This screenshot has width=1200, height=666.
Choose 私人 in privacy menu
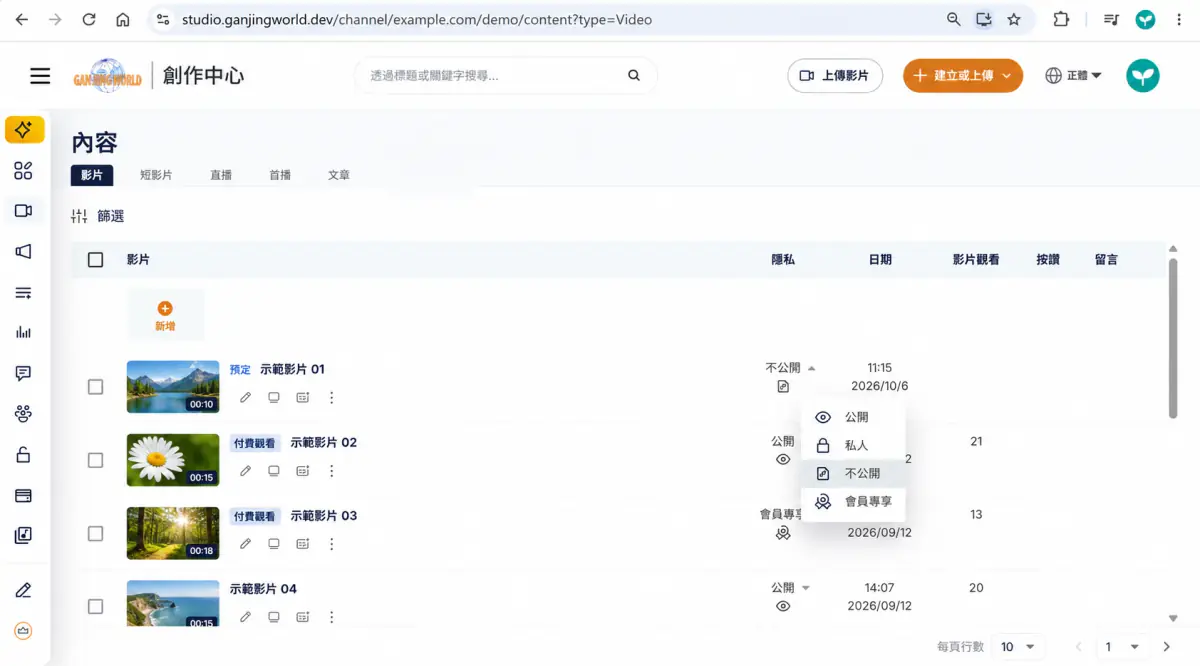click(x=854, y=445)
